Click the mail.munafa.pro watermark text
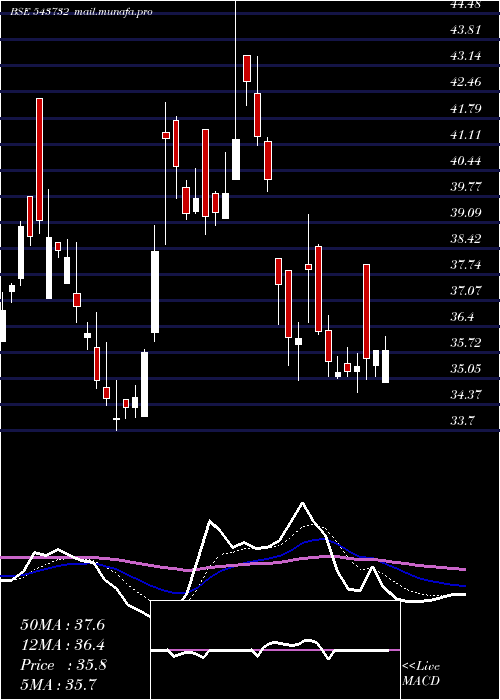Screen dimensions: 500x700 tap(113, 12)
